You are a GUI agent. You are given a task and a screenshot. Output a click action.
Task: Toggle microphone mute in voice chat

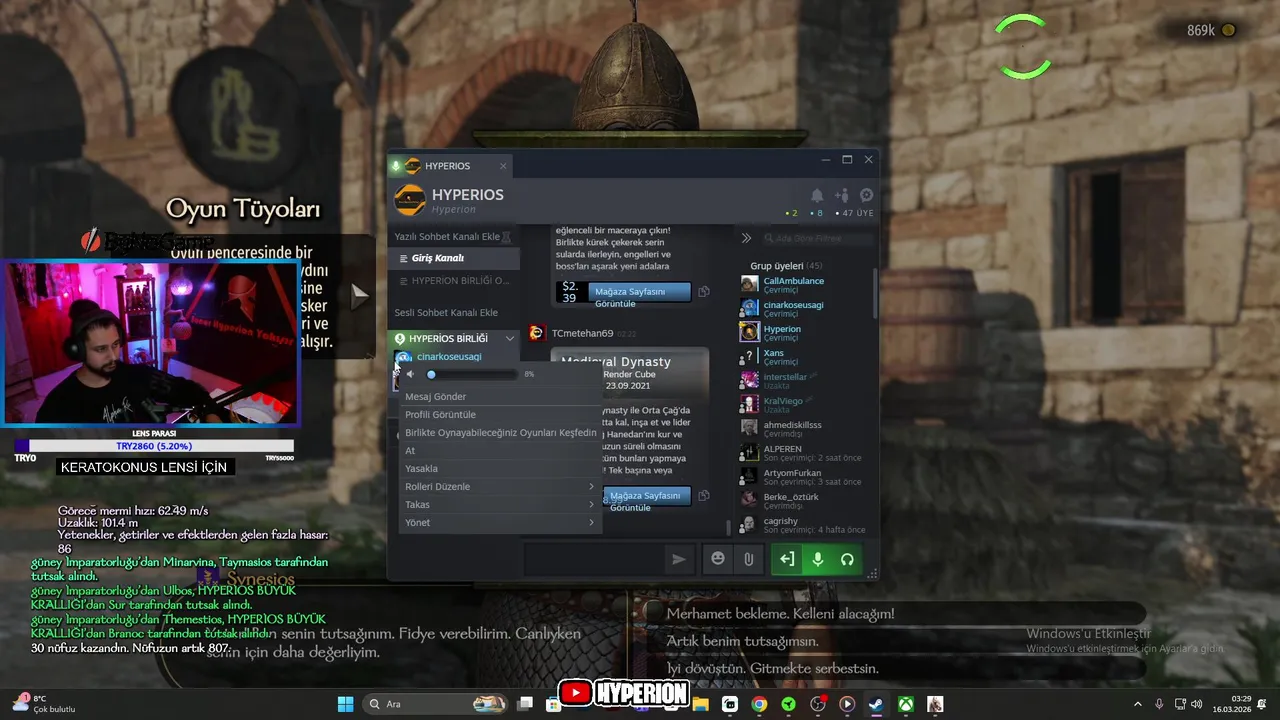point(817,559)
